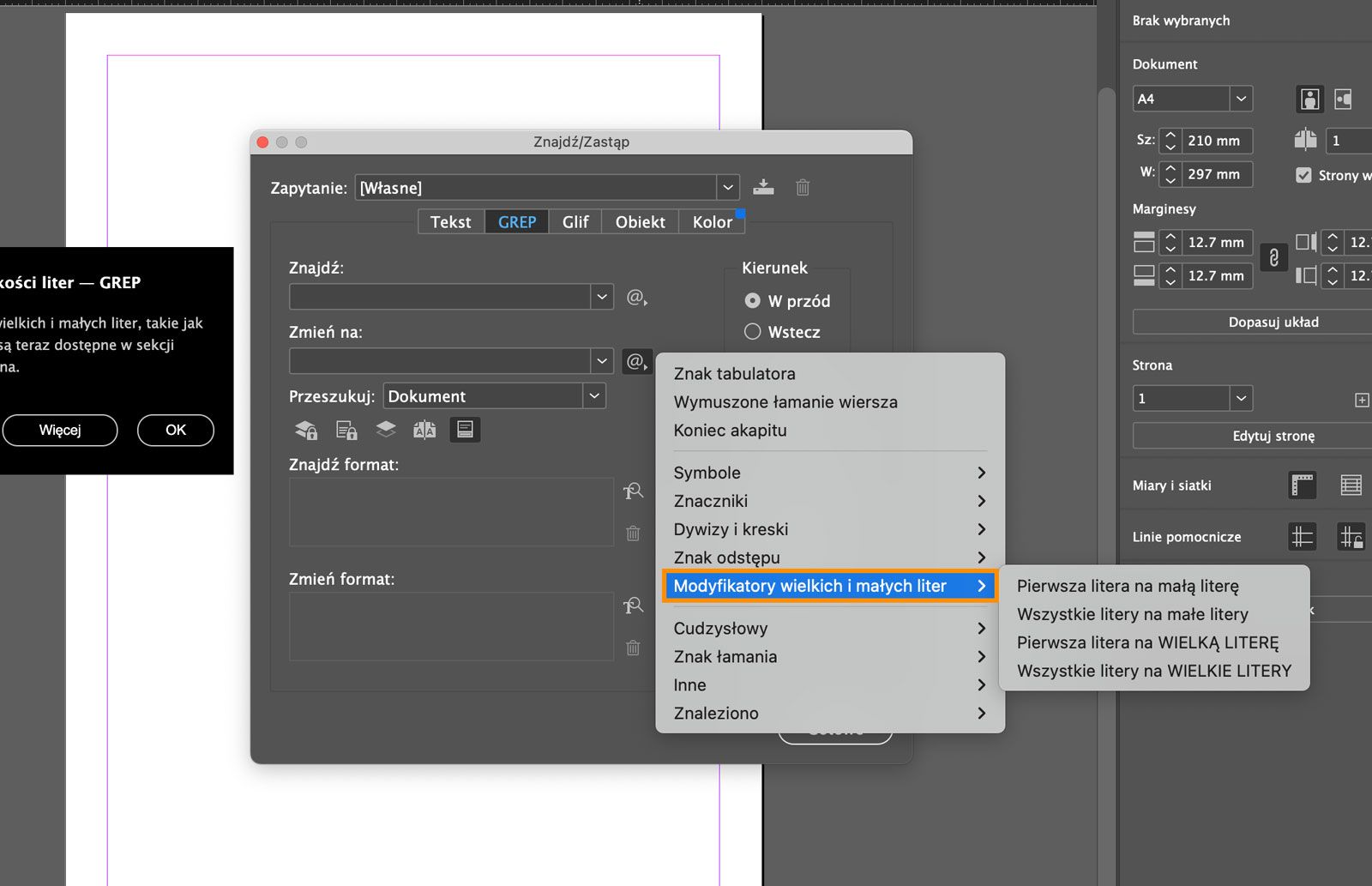The width and height of the screenshot is (1372, 886).
Task: Expand the Cudzysłowy submenu
Action: [x=830, y=628]
